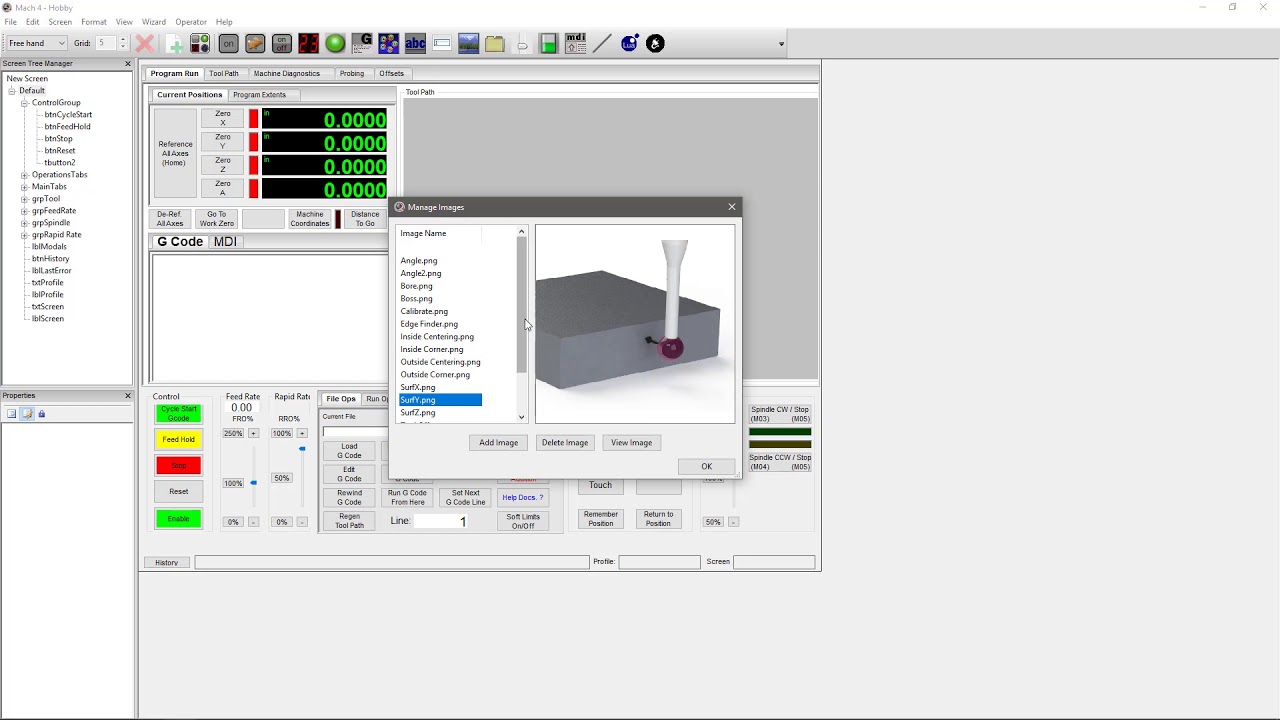
Task: Close the Screen Tree Manager panel
Action: [127, 63]
